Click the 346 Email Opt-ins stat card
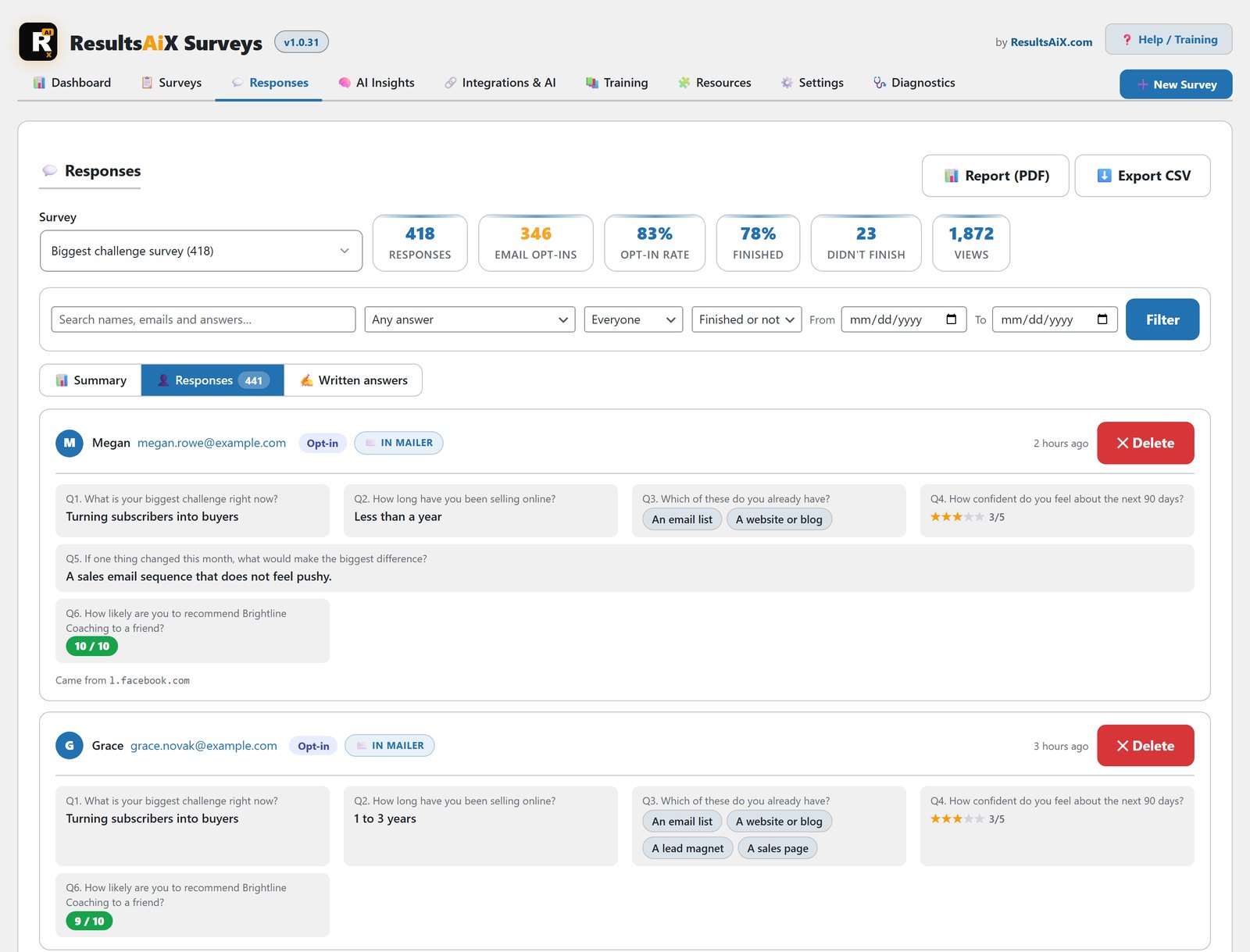This screenshot has height=952, width=1250. 536,244
